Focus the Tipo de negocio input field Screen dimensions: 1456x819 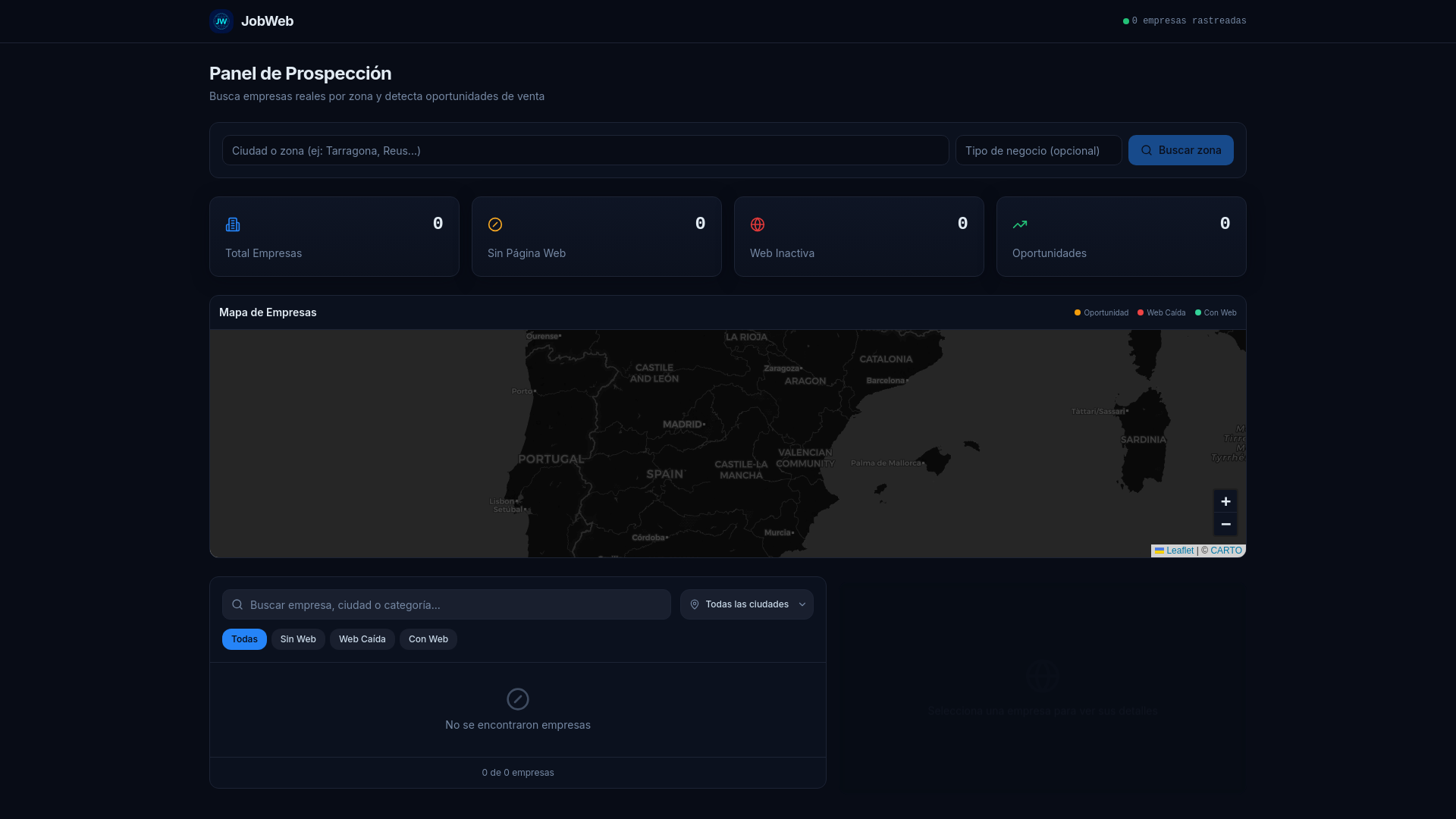tap(1039, 150)
